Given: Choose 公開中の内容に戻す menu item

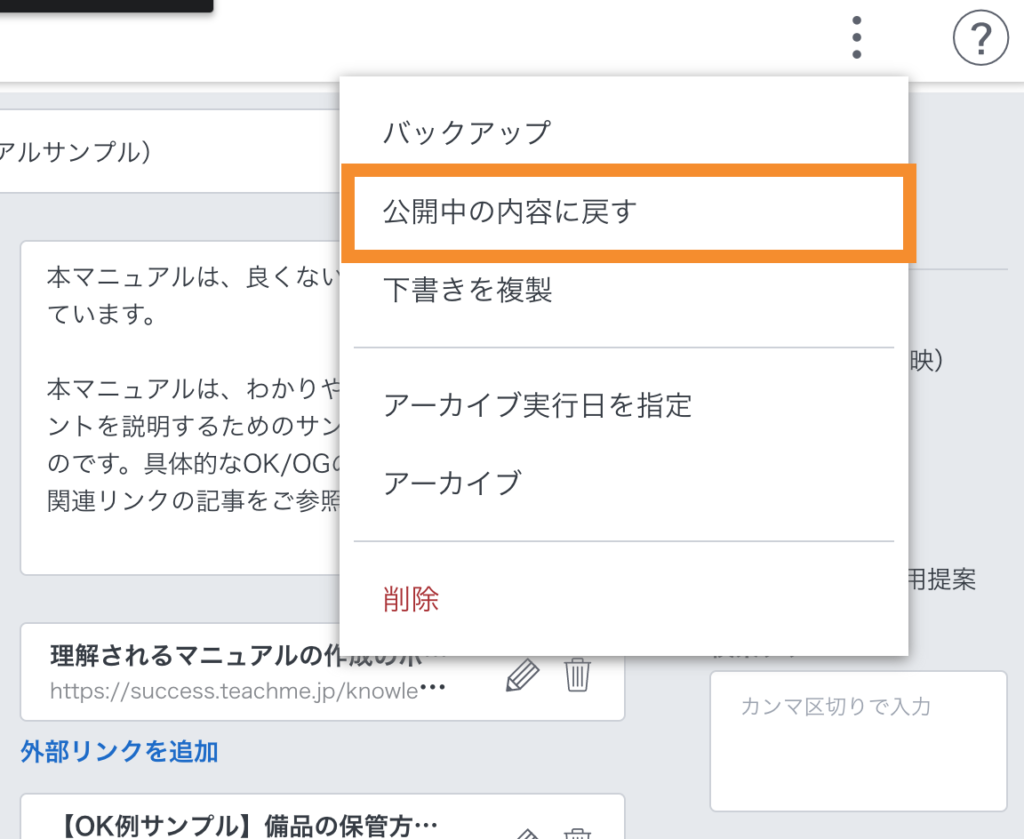Looking at the screenshot, I should (x=509, y=212).
